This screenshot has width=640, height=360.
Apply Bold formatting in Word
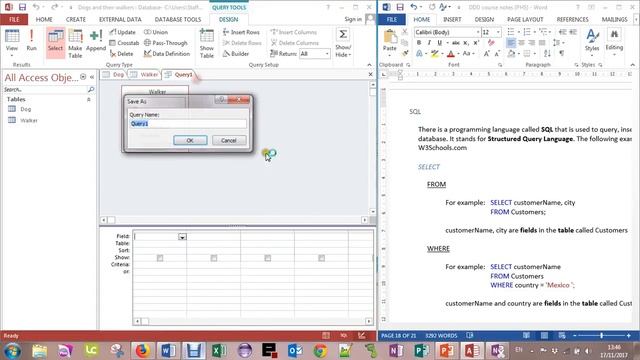click(419, 43)
